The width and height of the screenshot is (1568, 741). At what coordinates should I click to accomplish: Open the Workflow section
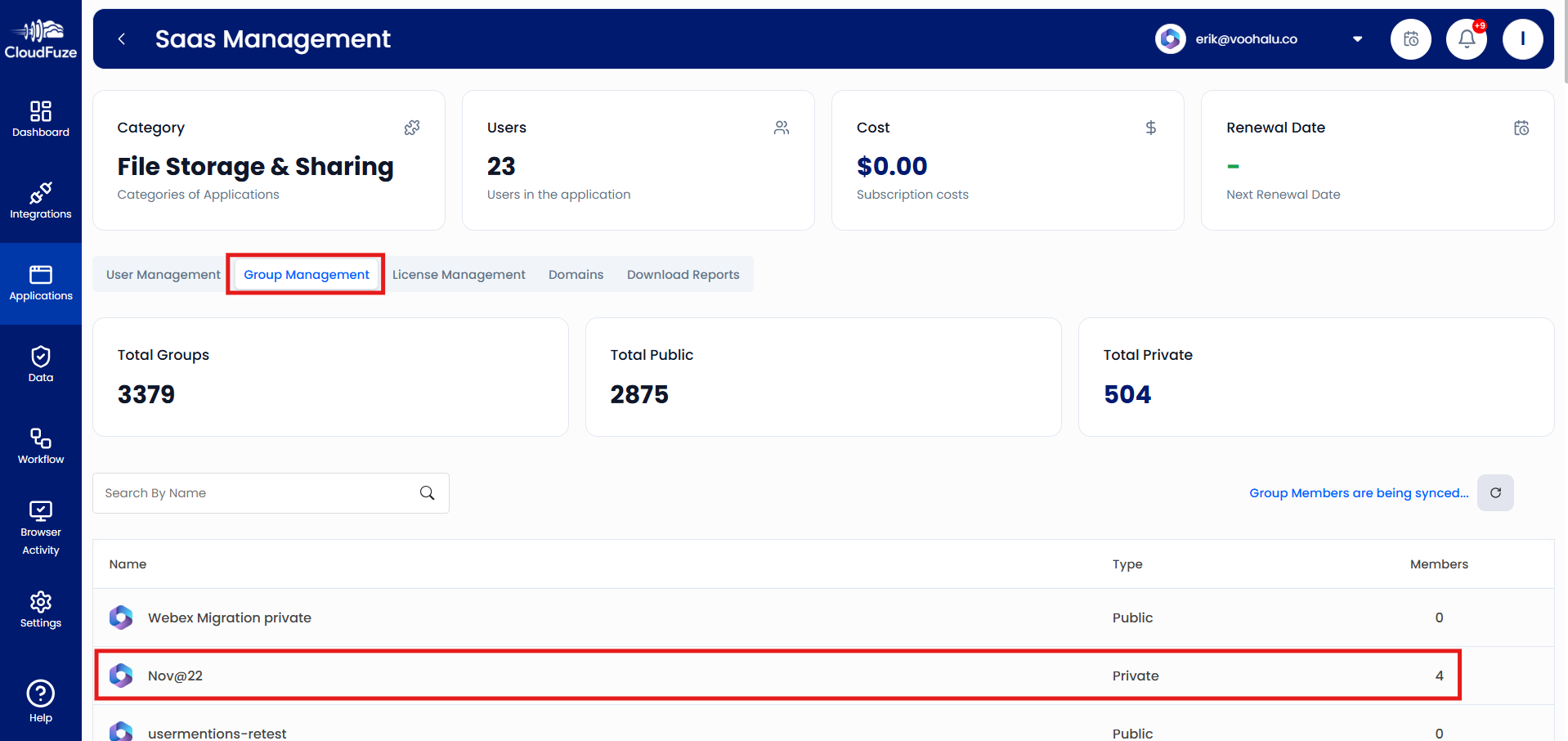tap(40, 446)
